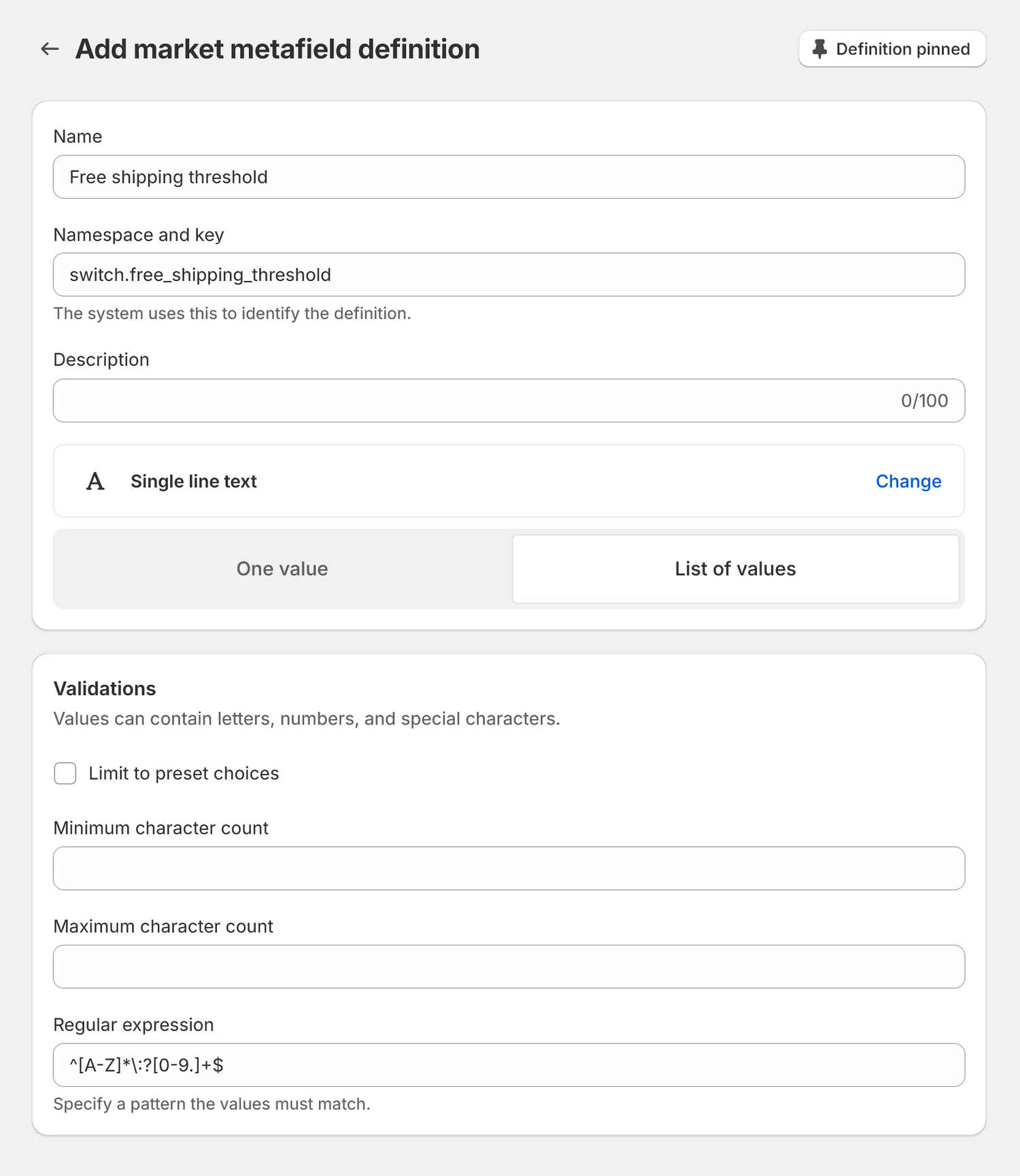Select the List of values option

pyautogui.click(x=735, y=569)
